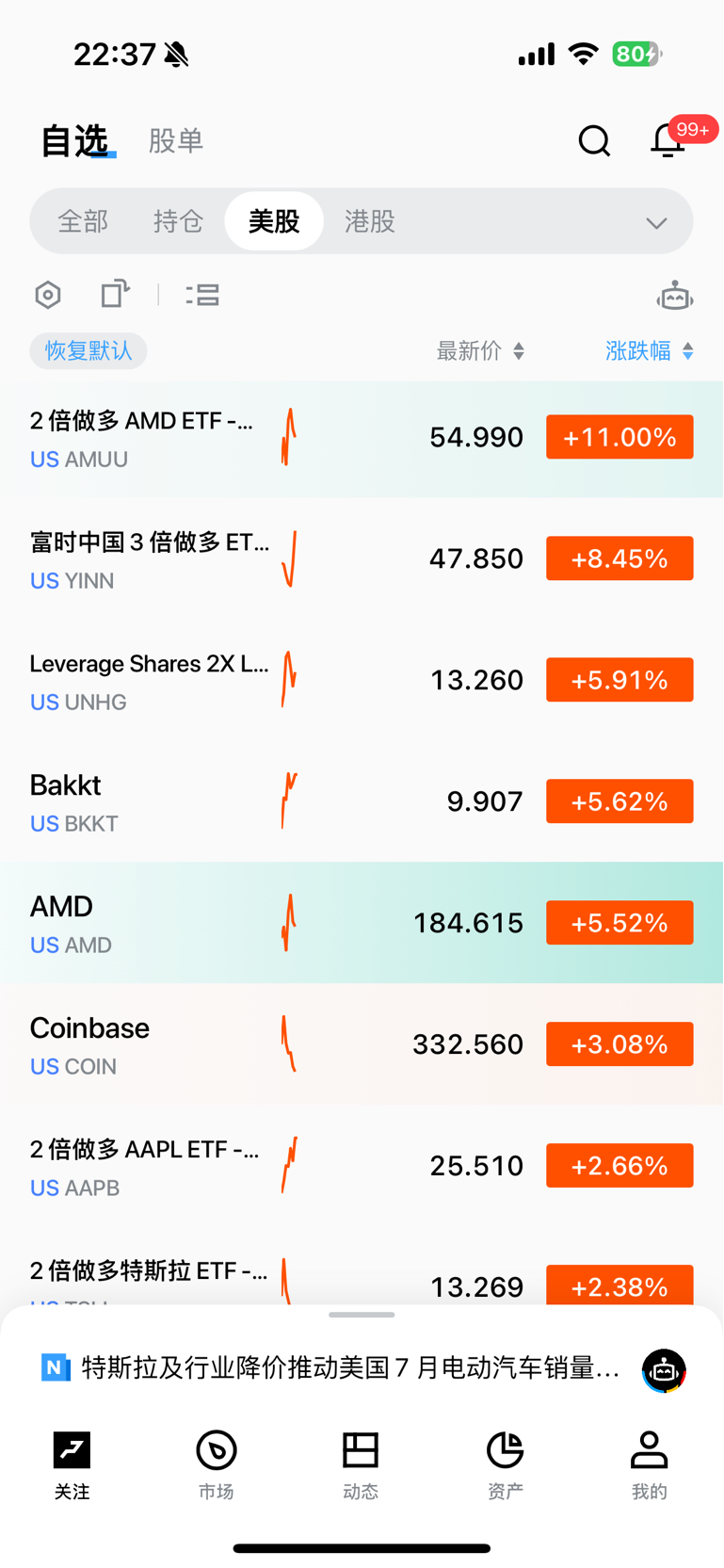This screenshot has height=1568, width=724.
Task: Tap the colorful robot icon beside news
Action: point(664,1370)
